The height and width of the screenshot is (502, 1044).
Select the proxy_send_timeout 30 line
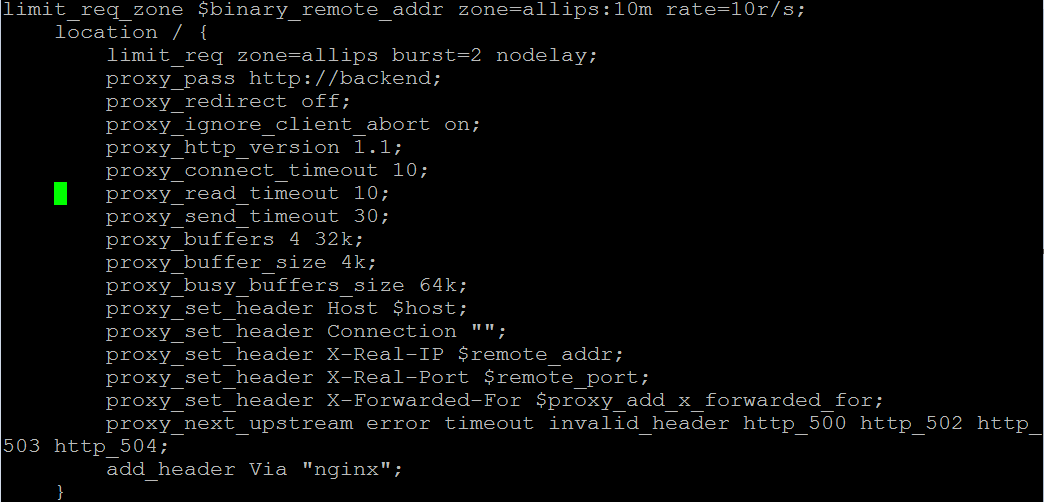pos(248,216)
